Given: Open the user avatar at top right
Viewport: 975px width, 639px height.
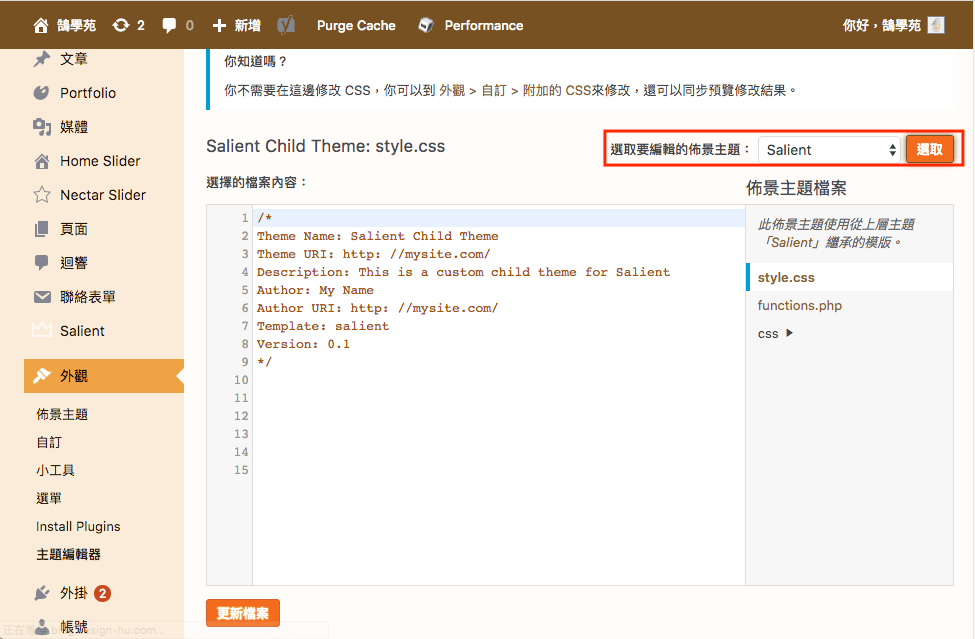Looking at the screenshot, I should [x=936, y=25].
